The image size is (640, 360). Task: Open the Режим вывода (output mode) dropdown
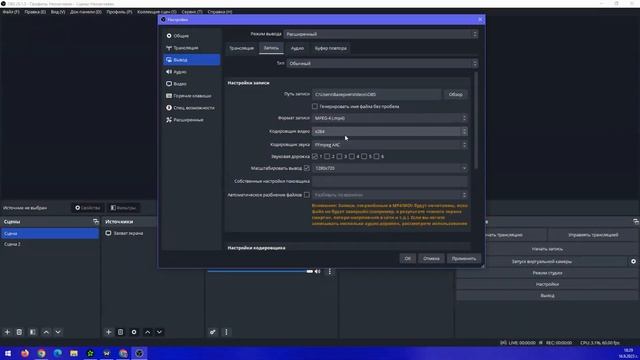pos(381,34)
